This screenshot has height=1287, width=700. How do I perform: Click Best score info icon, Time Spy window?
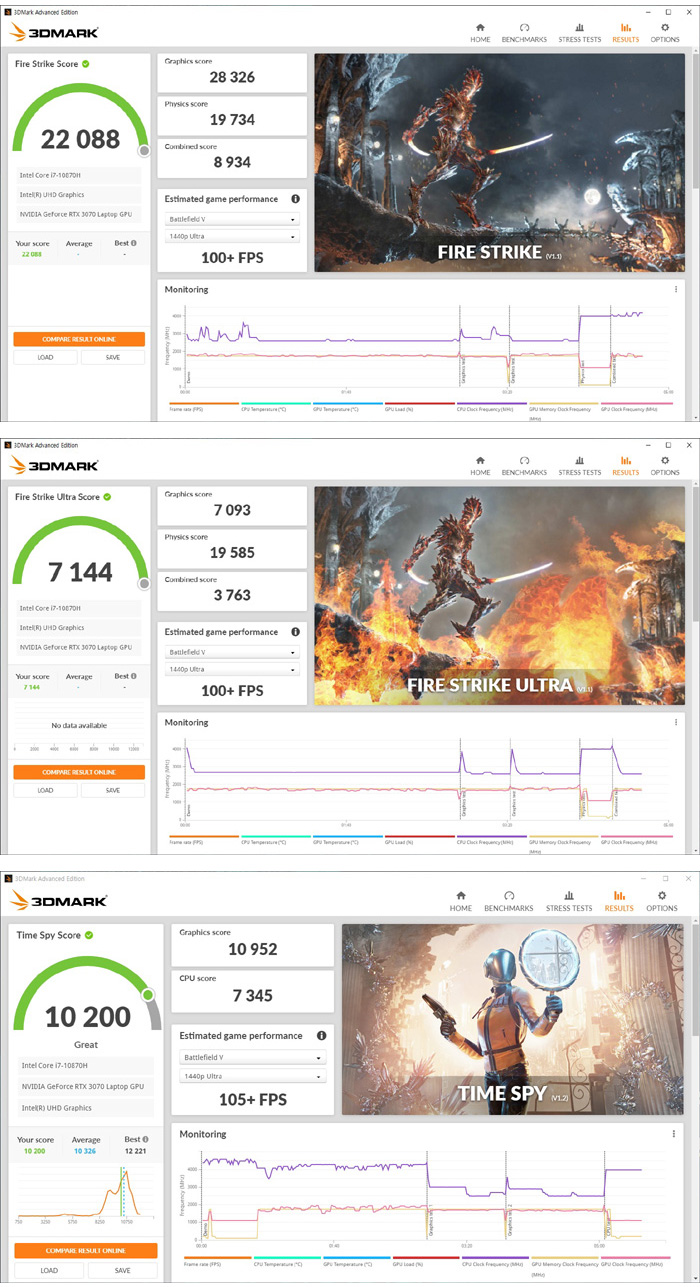tap(144, 1139)
